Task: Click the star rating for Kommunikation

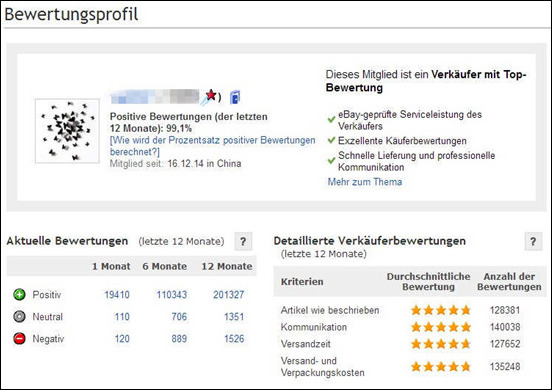Action: 441,327
